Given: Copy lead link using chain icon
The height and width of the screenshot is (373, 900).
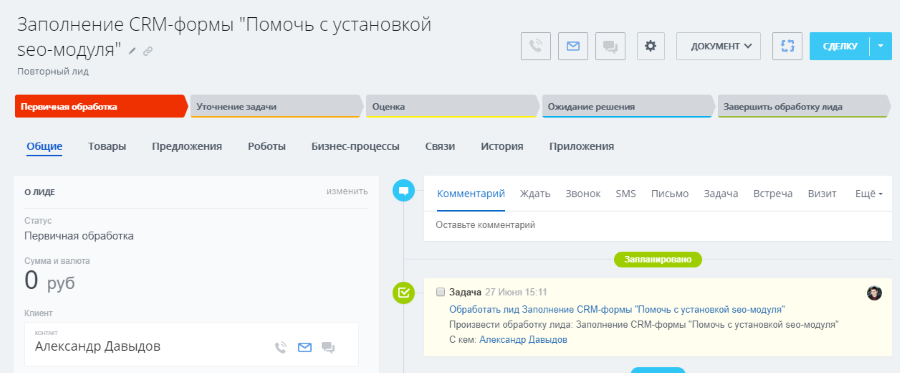Looking at the screenshot, I should click(148, 51).
